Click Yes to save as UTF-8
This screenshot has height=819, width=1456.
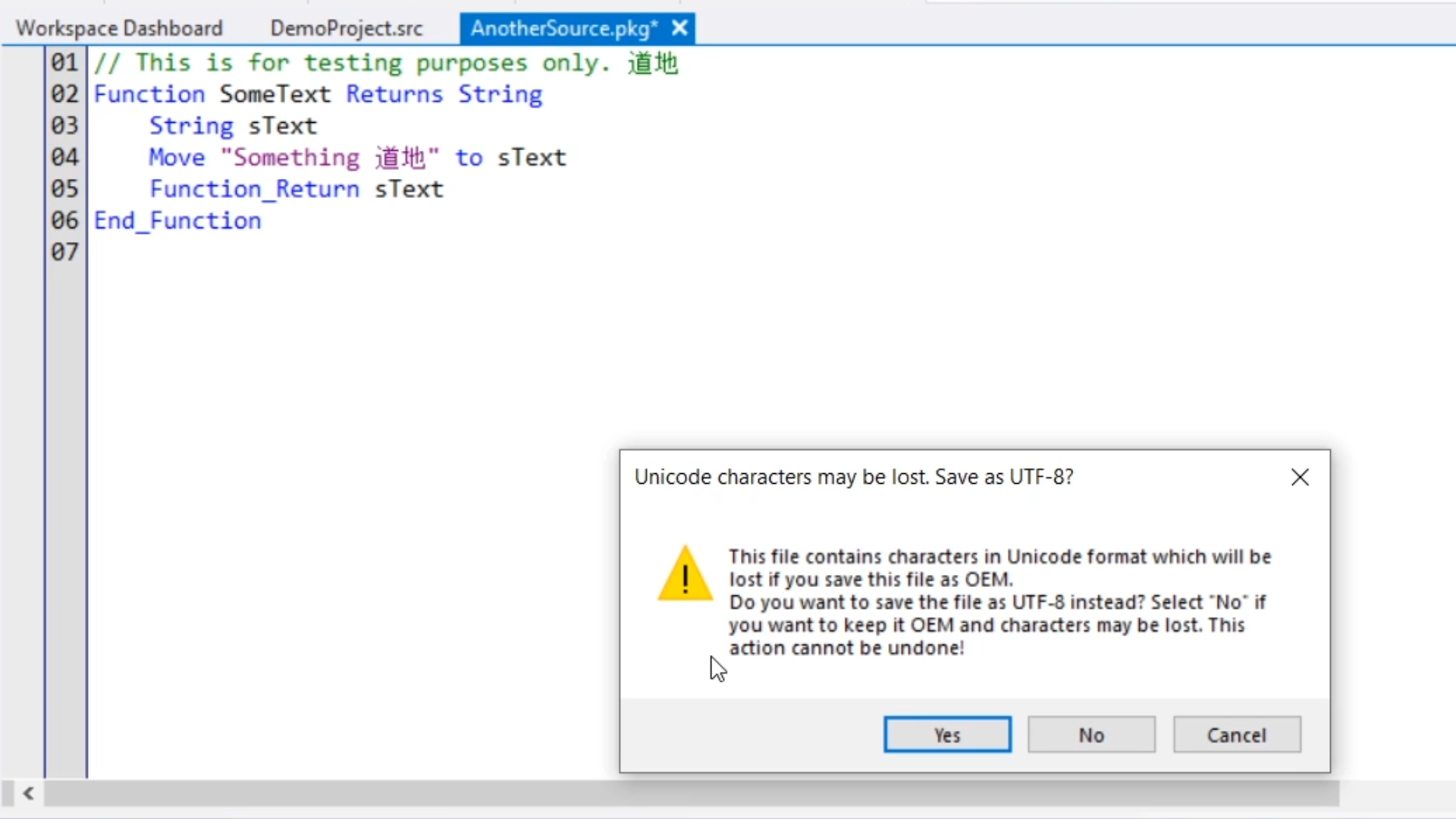(x=947, y=734)
